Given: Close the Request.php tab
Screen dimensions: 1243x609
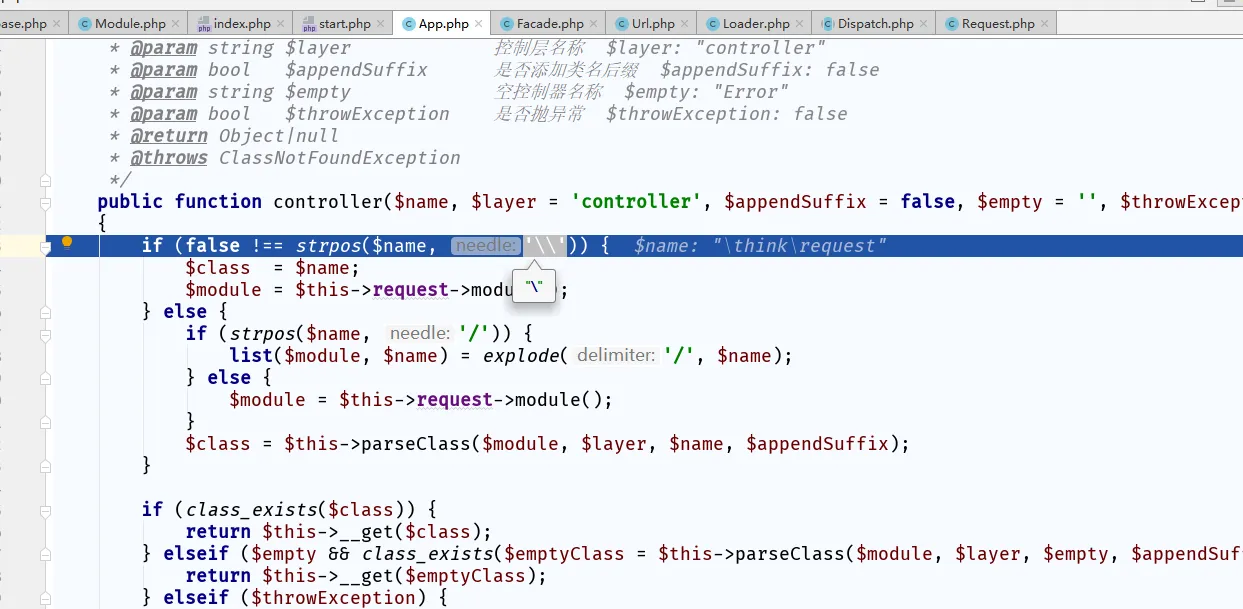Looking at the screenshot, I should [x=1045, y=23].
